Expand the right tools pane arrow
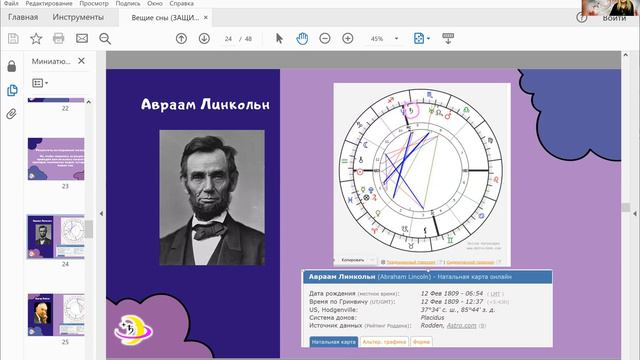Image resolution: width=640 pixels, height=360 pixels. 635,213
